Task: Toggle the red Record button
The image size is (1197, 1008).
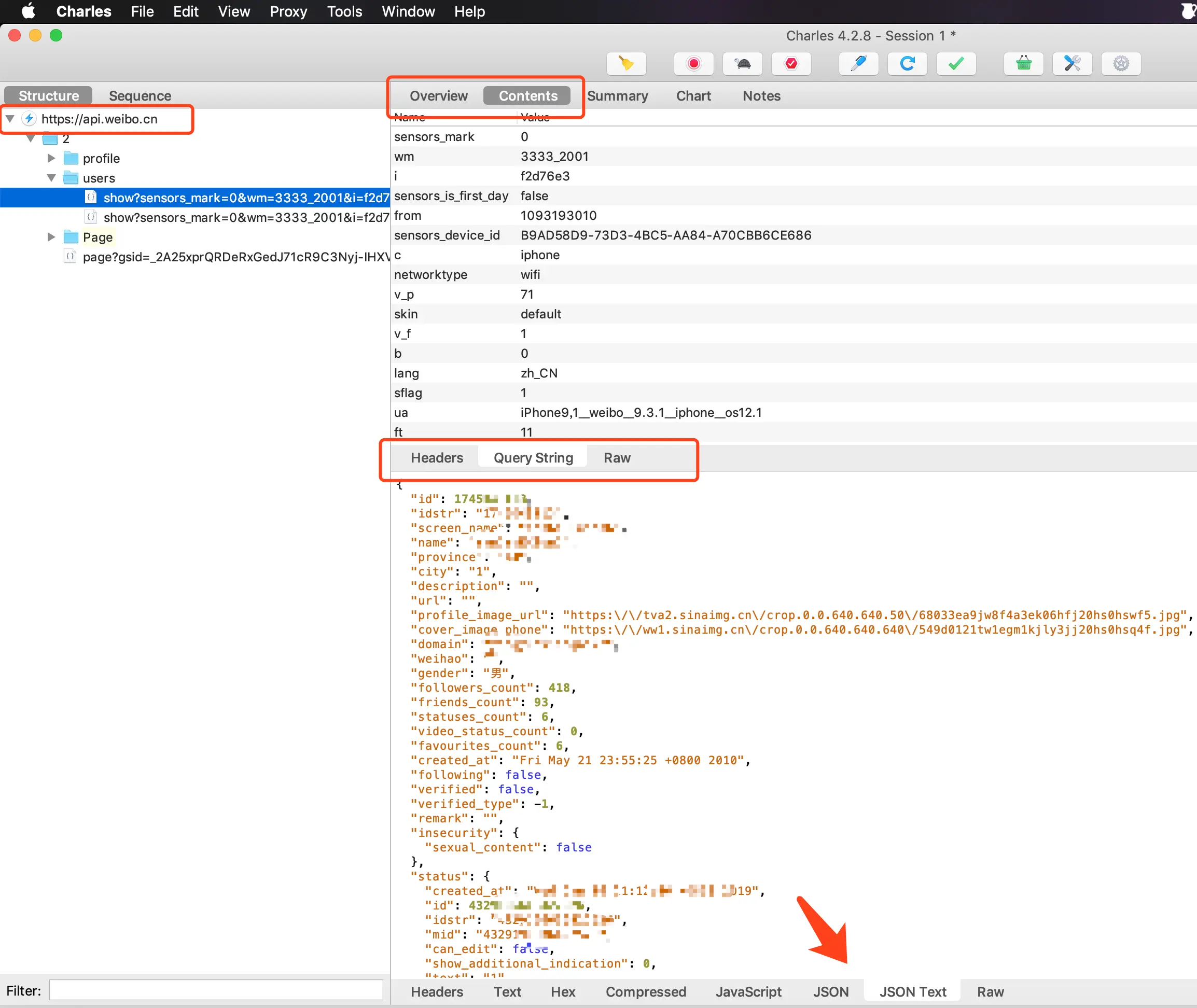Action: [x=693, y=63]
